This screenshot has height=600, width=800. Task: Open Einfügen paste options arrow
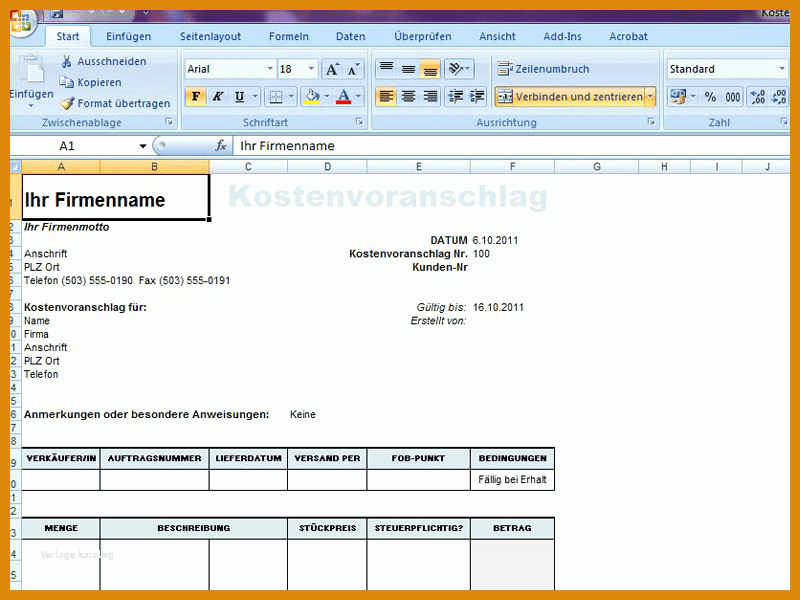click(31, 106)
